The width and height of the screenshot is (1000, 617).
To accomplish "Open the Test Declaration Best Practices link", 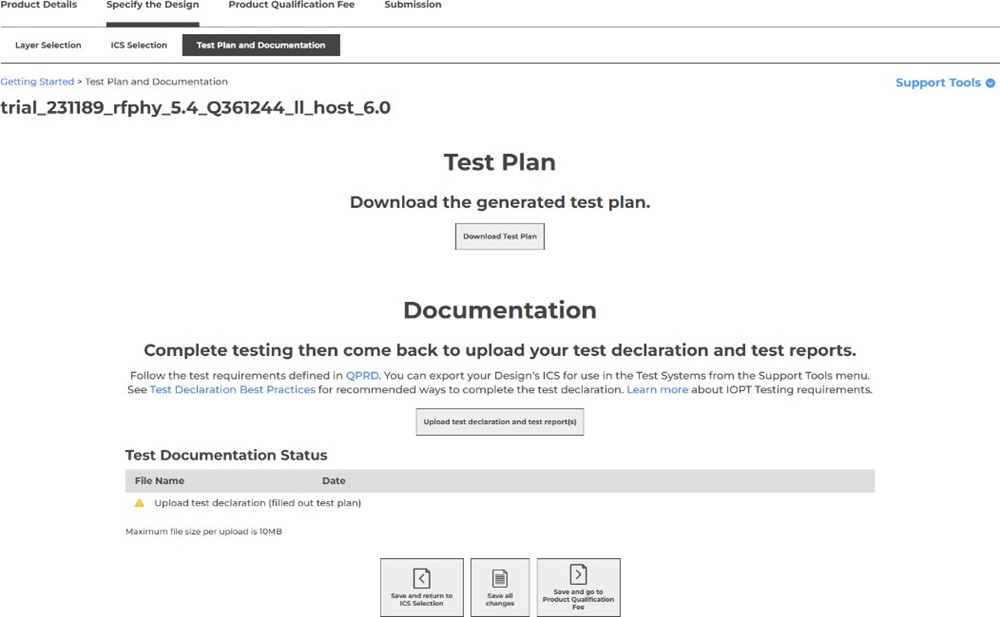I will pyautogui.click(x=232, y=390).
